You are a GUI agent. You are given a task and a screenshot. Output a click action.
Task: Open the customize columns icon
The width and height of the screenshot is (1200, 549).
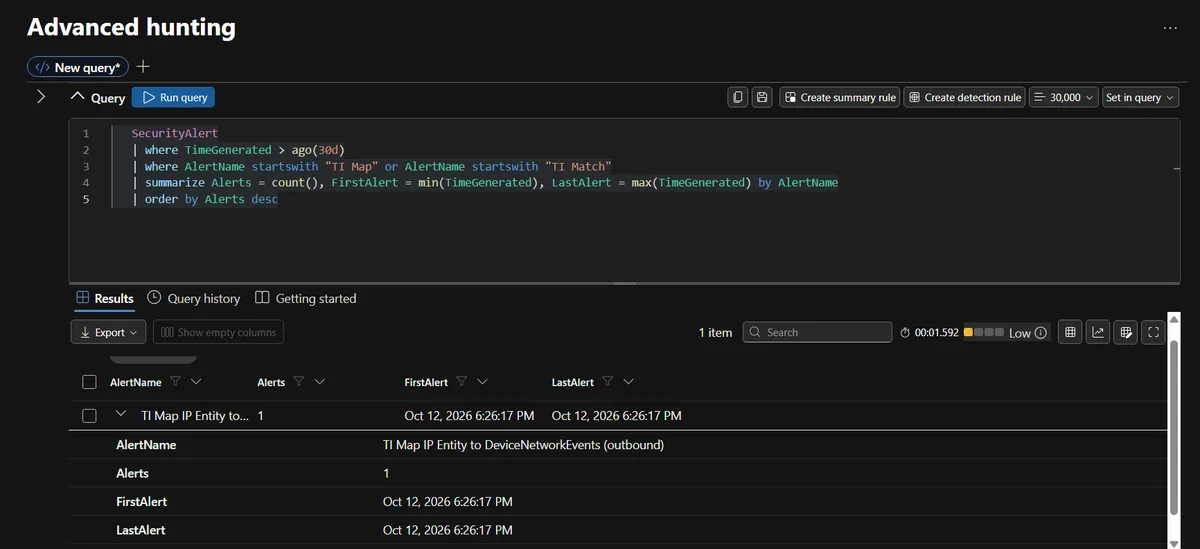click(x=1126, y=332)
